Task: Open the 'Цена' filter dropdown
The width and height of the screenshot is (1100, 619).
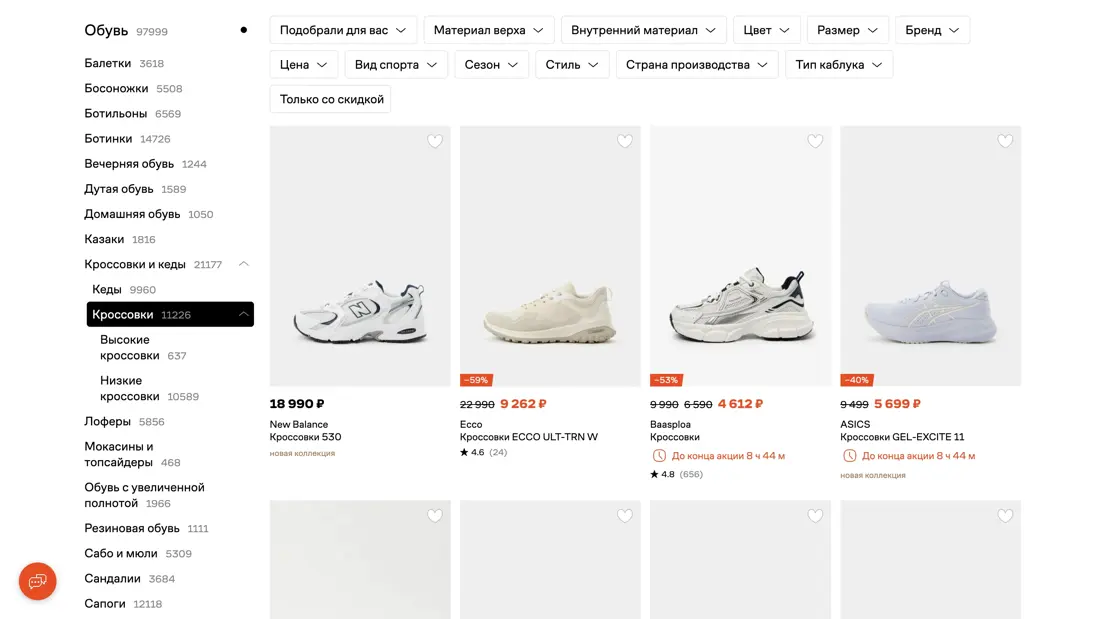Action: (304, 65)
